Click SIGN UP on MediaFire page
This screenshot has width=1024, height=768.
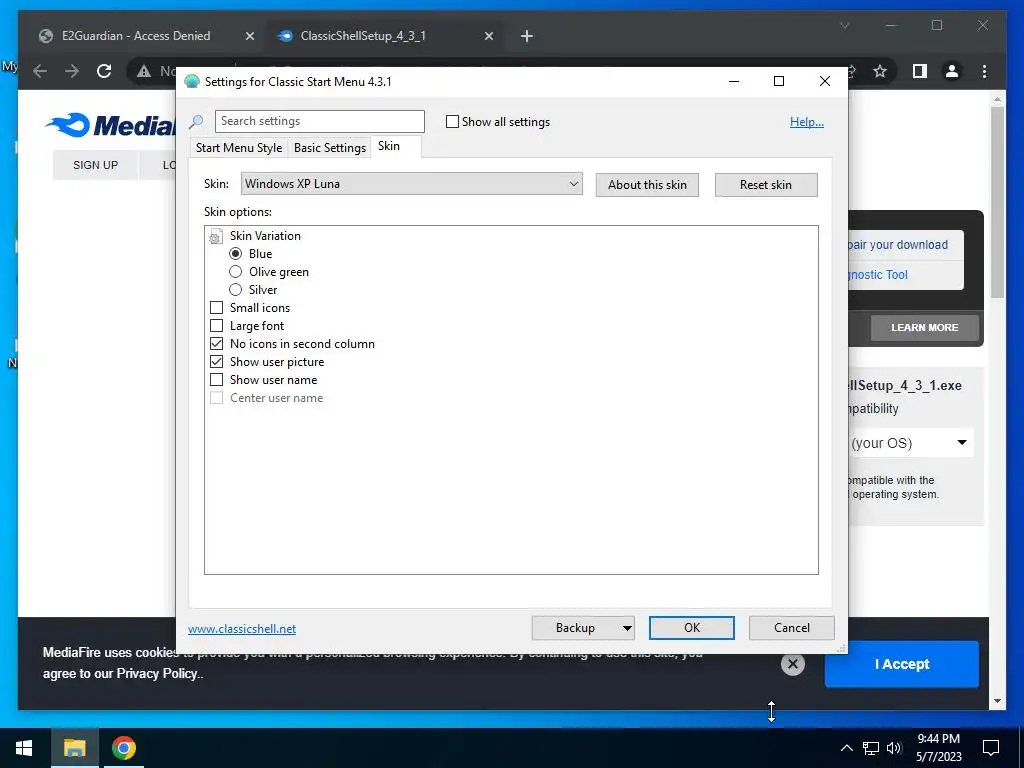point(95,165)
